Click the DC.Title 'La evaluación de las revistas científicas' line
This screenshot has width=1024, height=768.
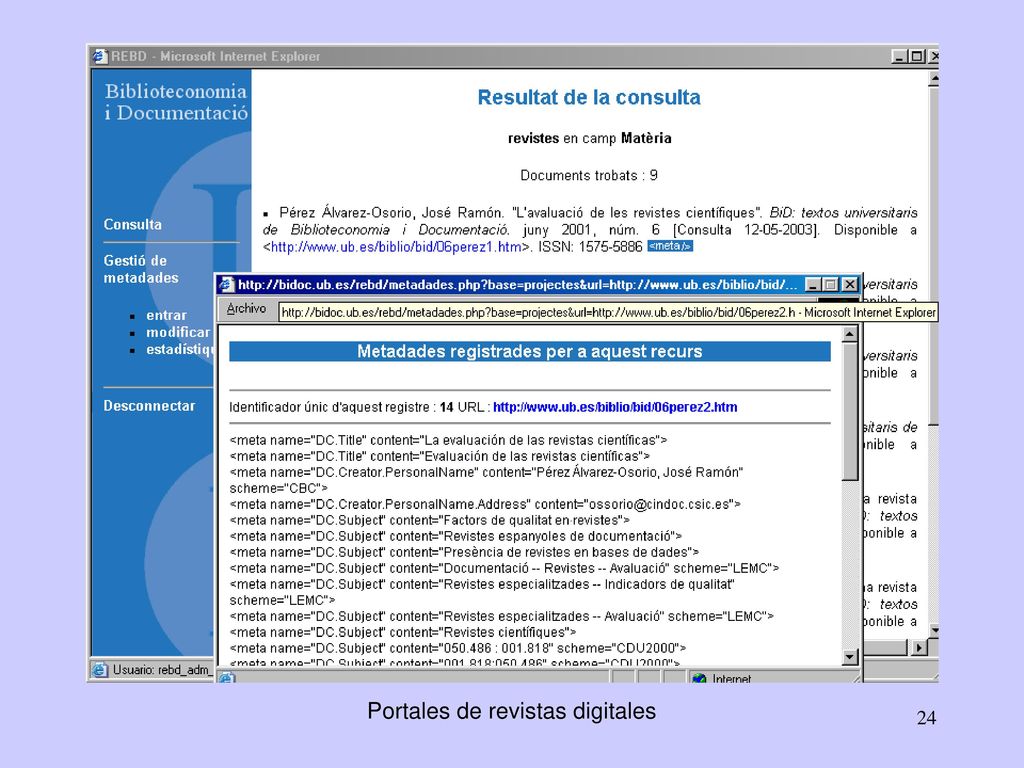(x=449, y=440)
